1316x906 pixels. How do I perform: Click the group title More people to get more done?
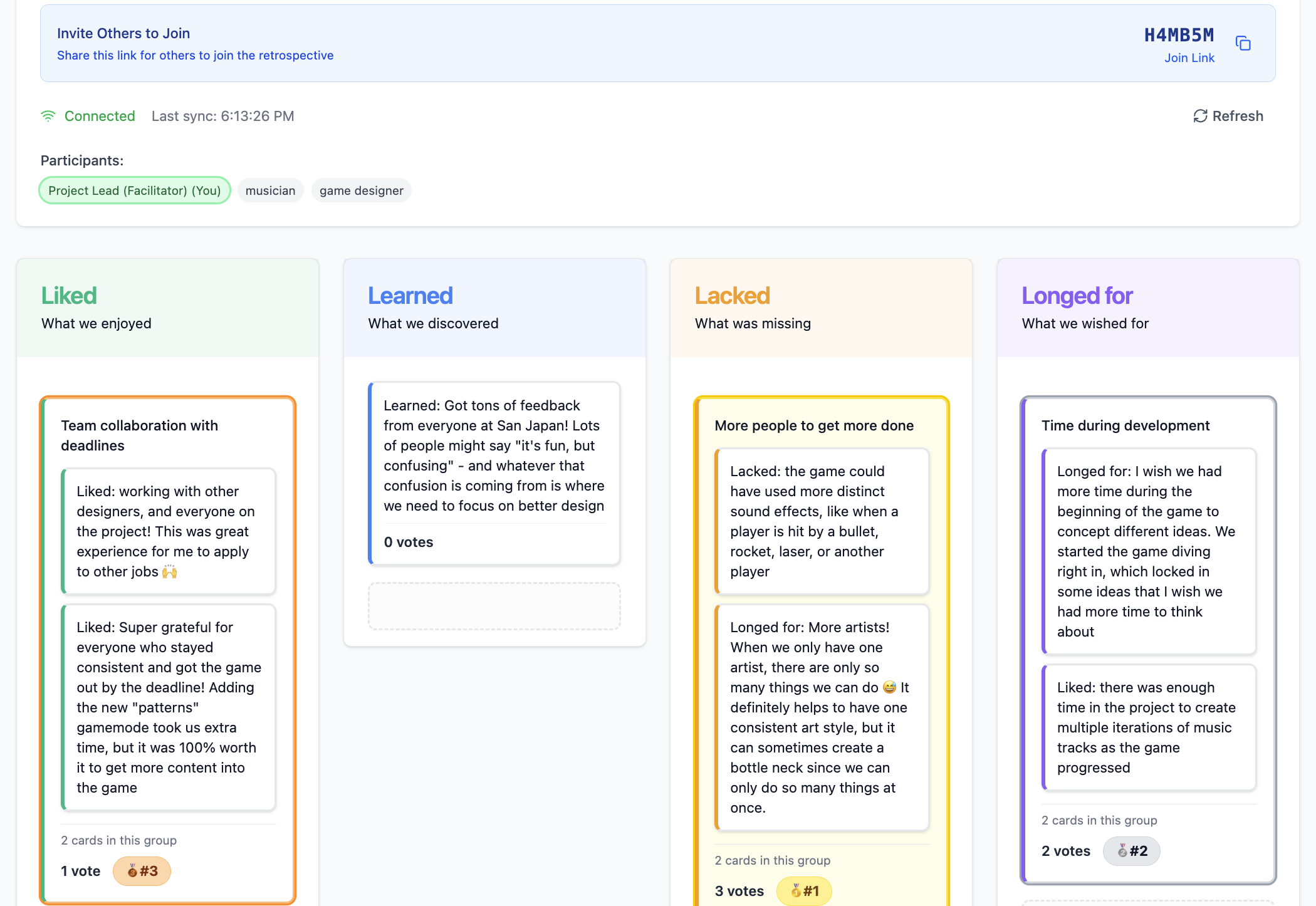click(813, 425)
